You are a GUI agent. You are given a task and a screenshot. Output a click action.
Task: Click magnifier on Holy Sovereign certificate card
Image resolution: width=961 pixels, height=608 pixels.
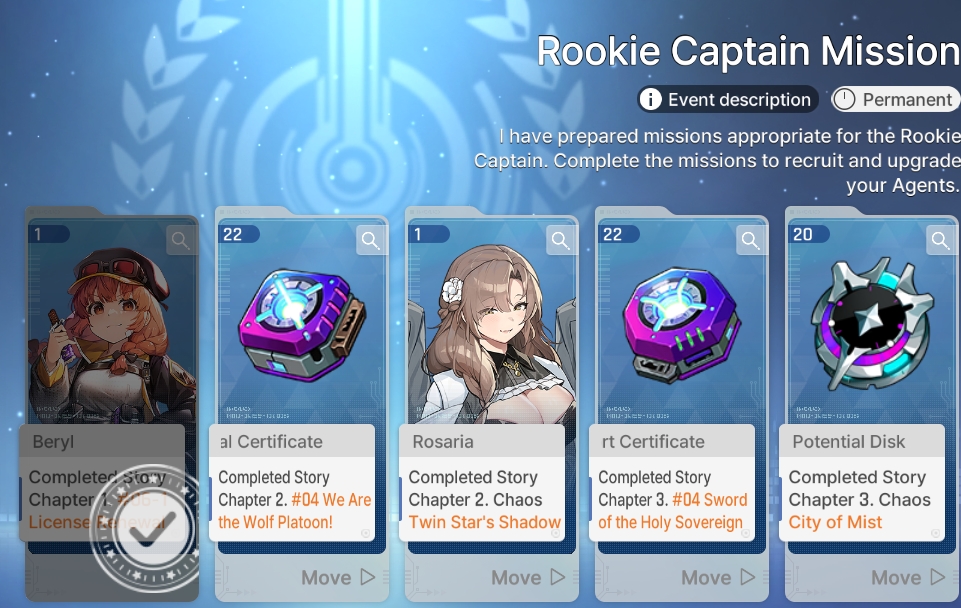(x=751, y=240)
